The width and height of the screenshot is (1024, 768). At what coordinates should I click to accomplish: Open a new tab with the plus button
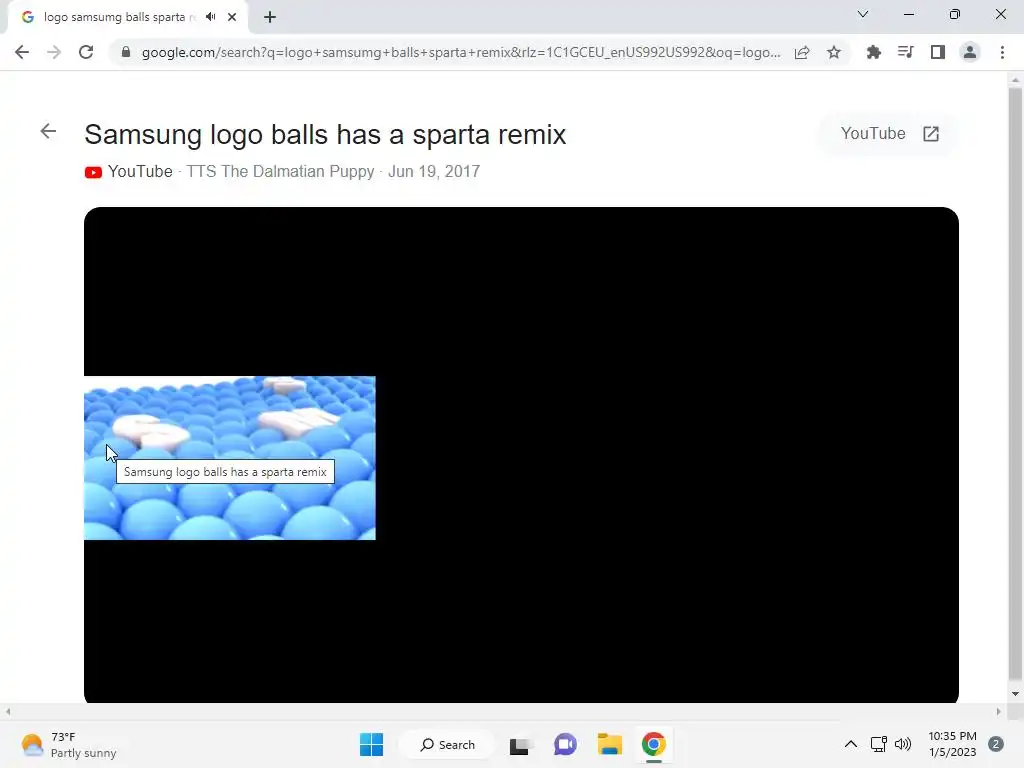point(270,17)
